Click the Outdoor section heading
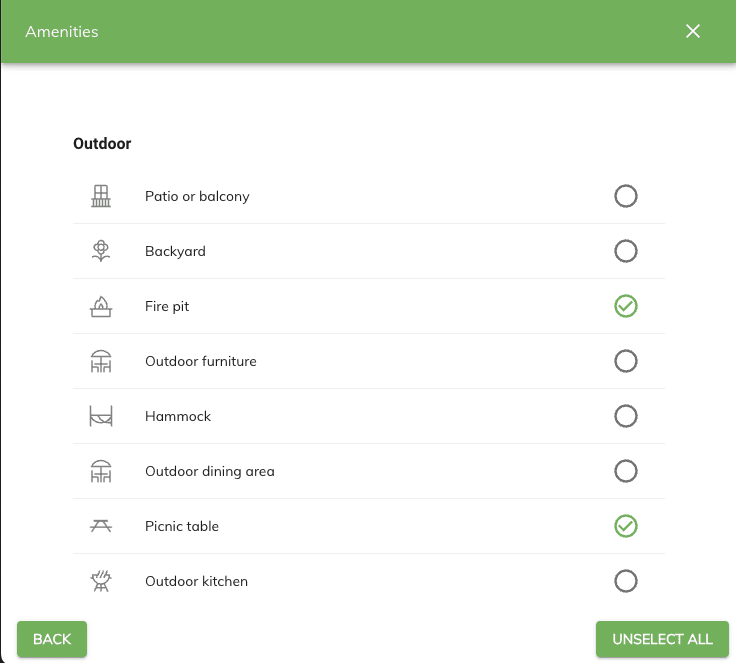736x663 pixels. pos(102,143)
